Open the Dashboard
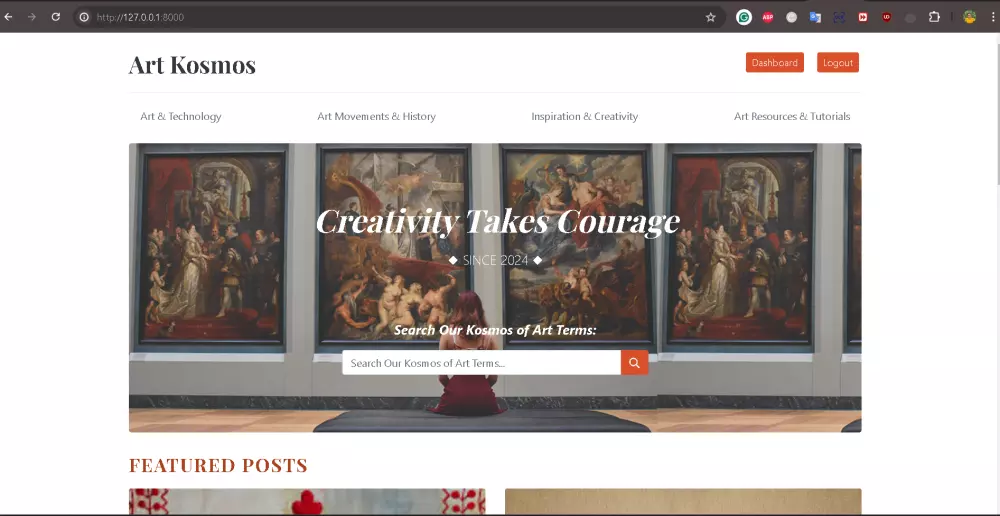The image size is (1000, 516). [775, 63]
